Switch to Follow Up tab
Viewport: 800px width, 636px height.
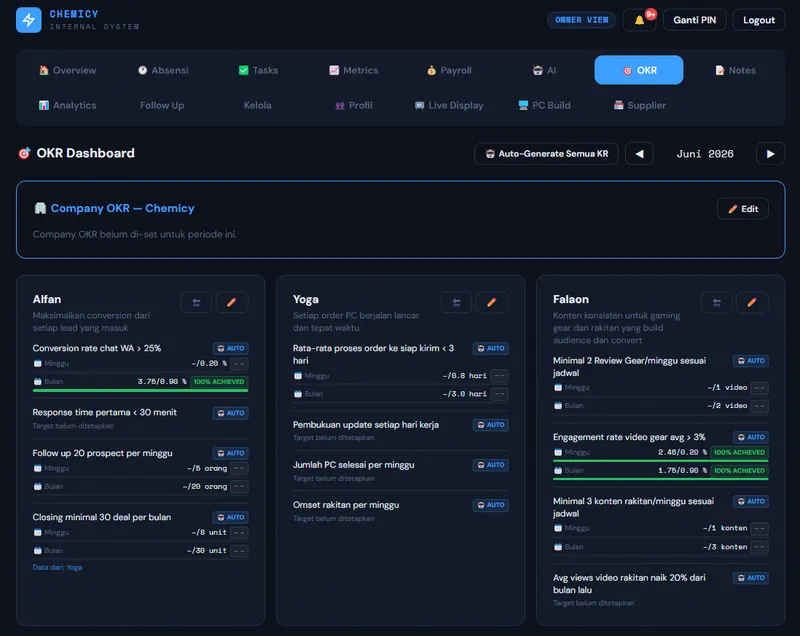[162, 106]
